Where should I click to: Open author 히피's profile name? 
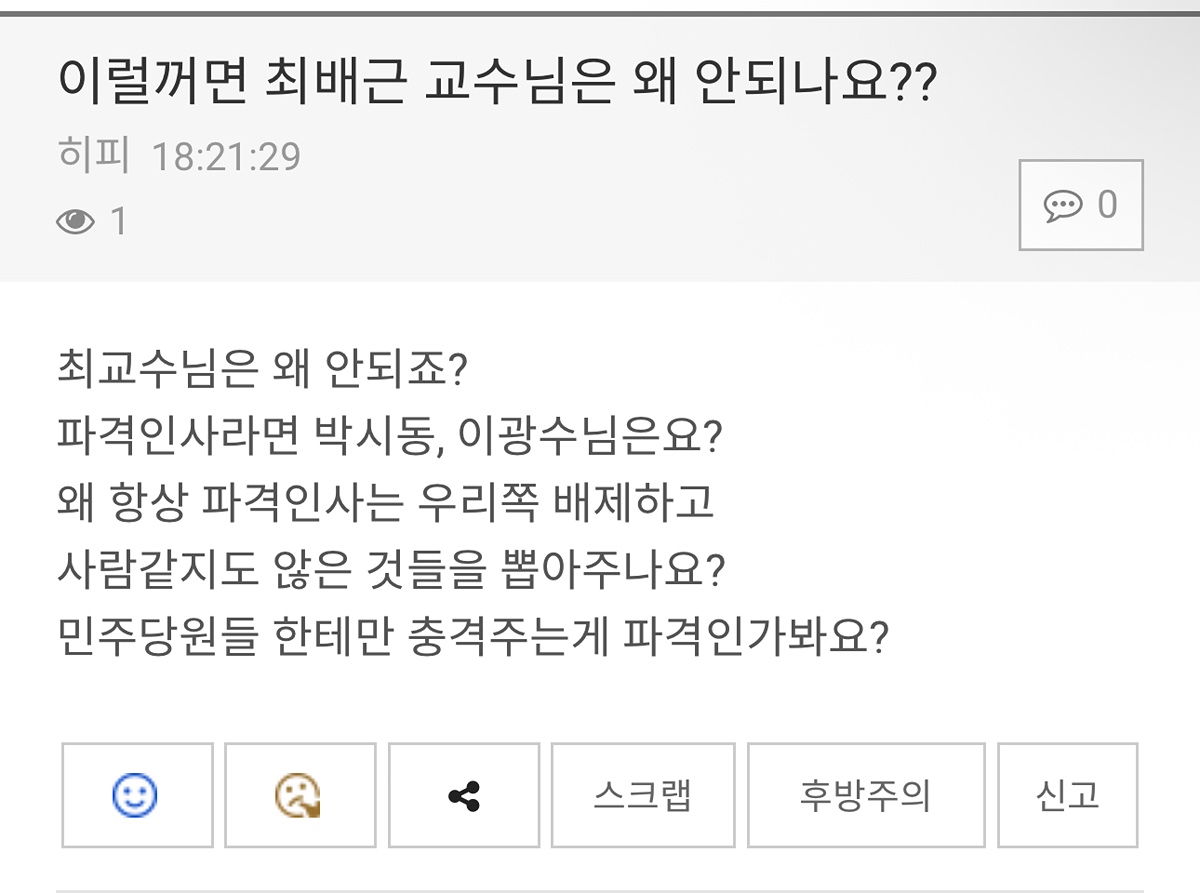(94, 157)
